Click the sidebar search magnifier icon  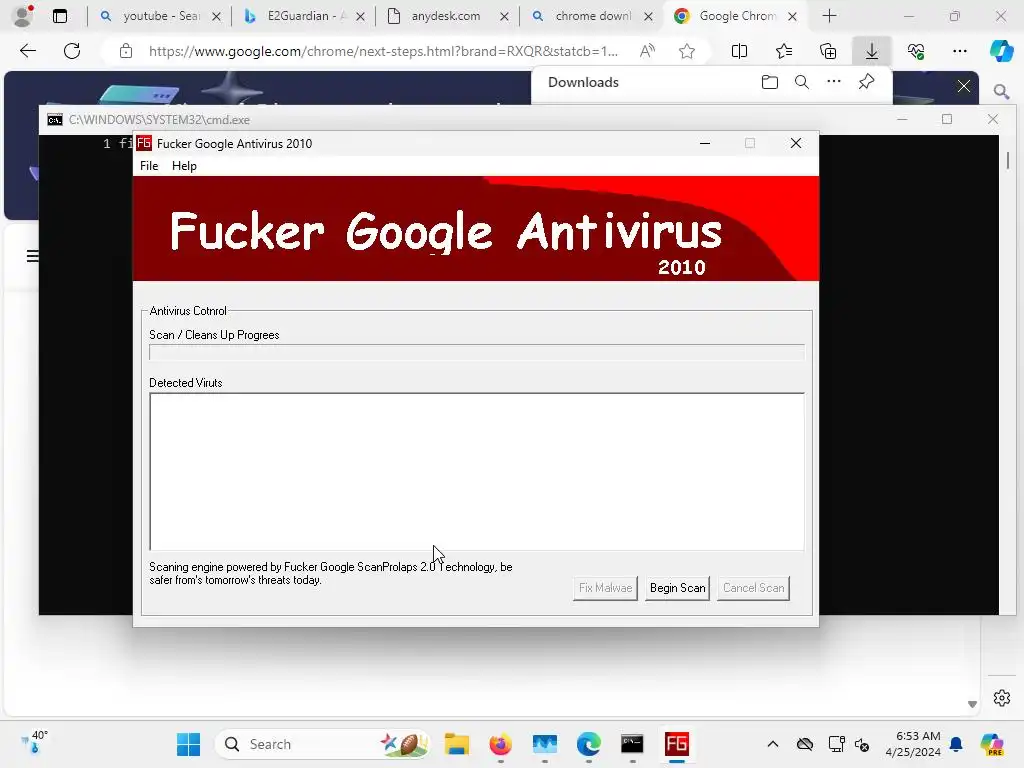(x=1001, y=91)
